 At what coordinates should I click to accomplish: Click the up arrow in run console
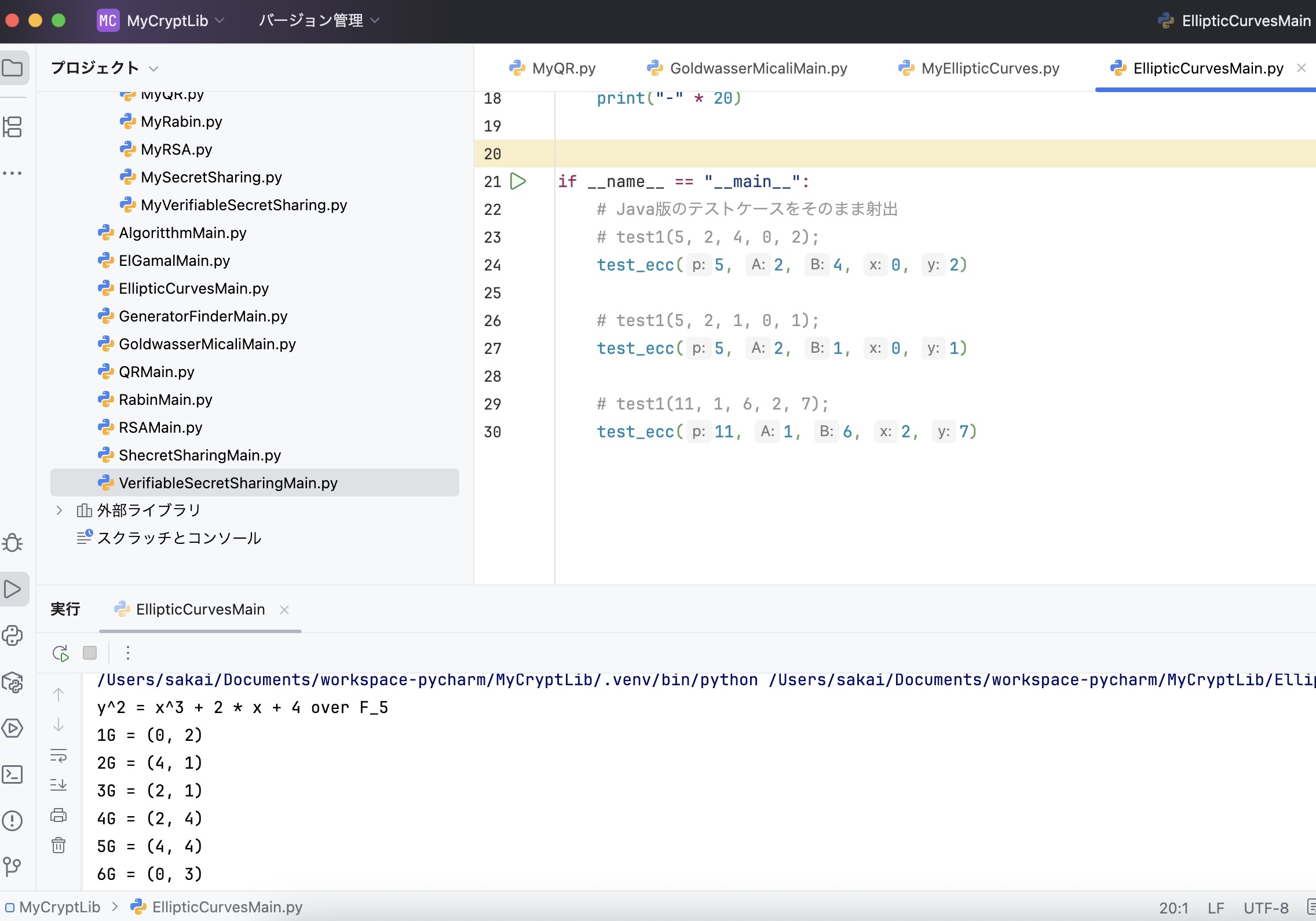(x=59, y=694)
